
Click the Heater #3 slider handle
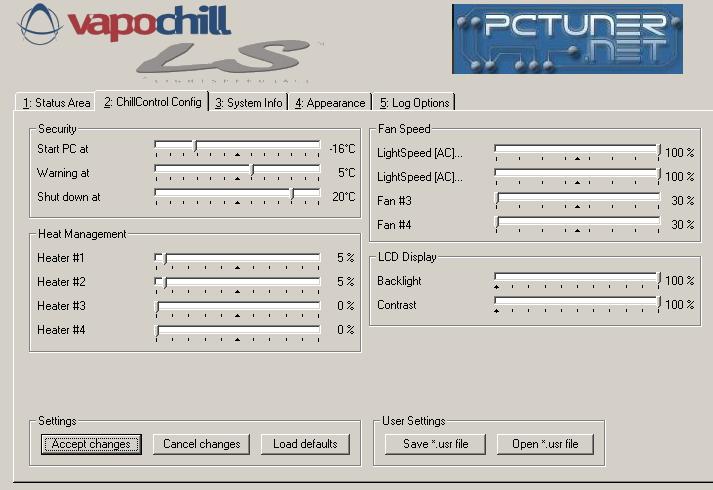click(157, 307)
